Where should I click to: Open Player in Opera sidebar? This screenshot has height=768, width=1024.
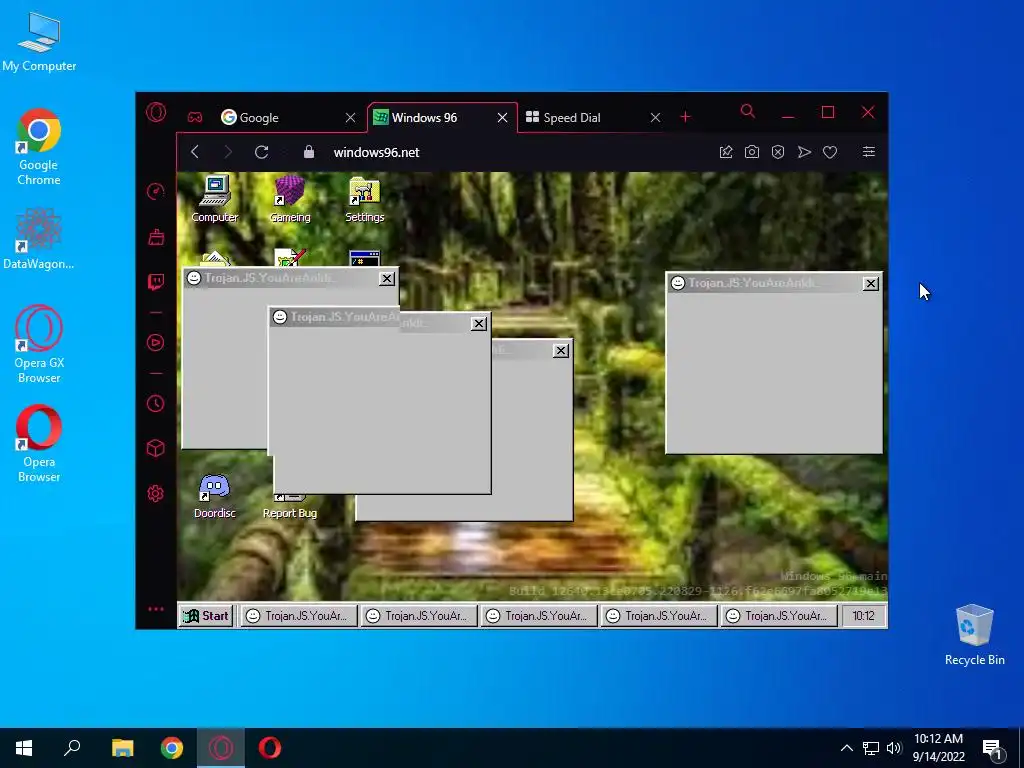click(155, 342)
